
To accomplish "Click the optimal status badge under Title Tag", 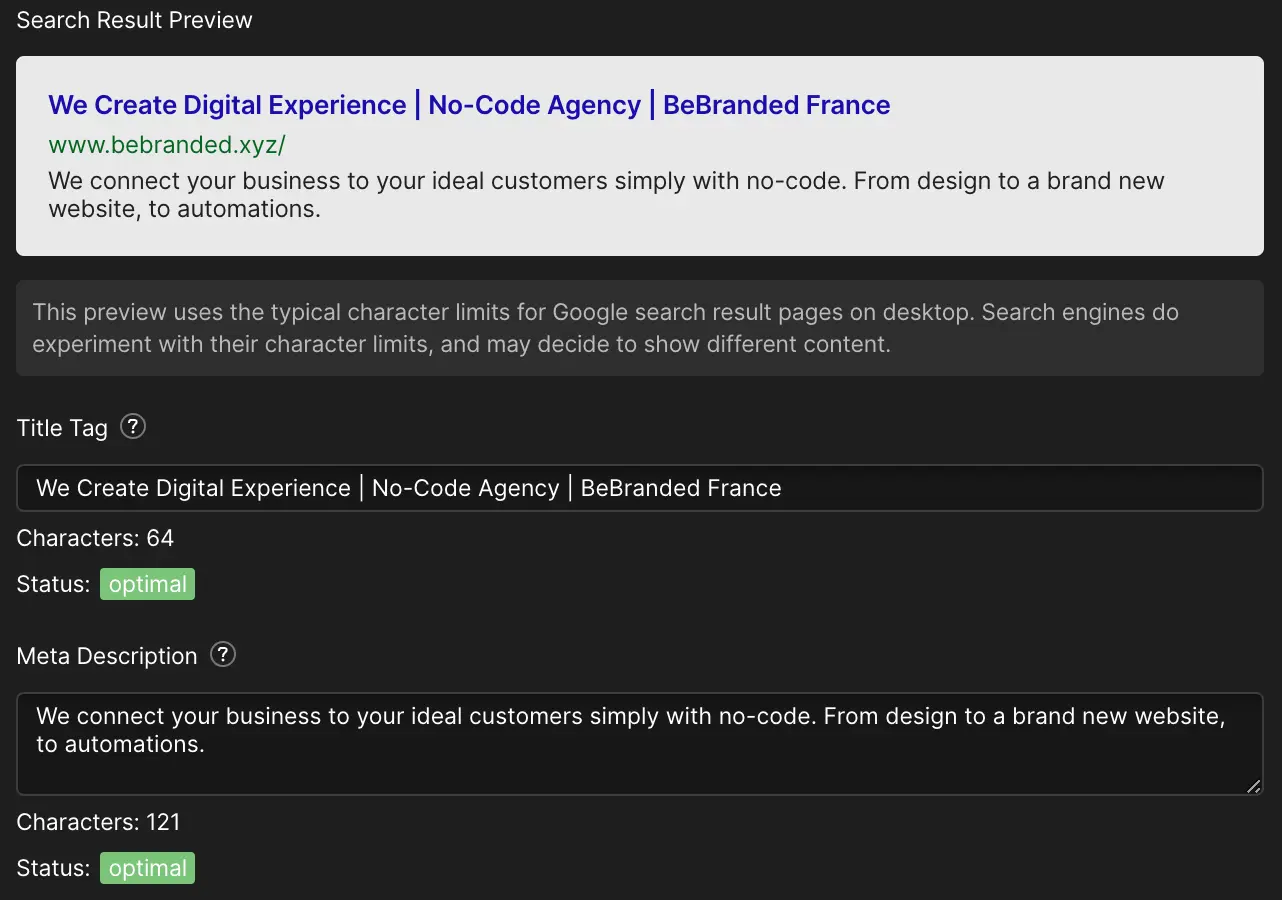I will (x=147, y=584).
